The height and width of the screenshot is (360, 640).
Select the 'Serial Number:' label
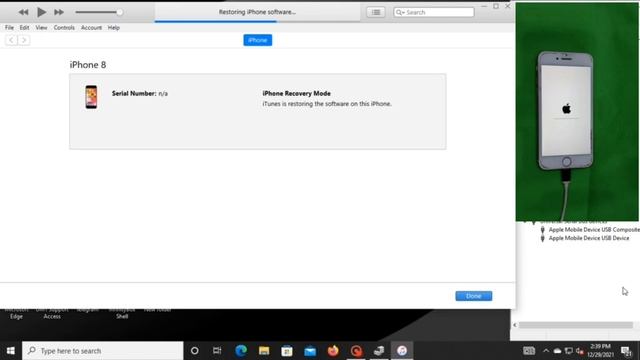134,93
